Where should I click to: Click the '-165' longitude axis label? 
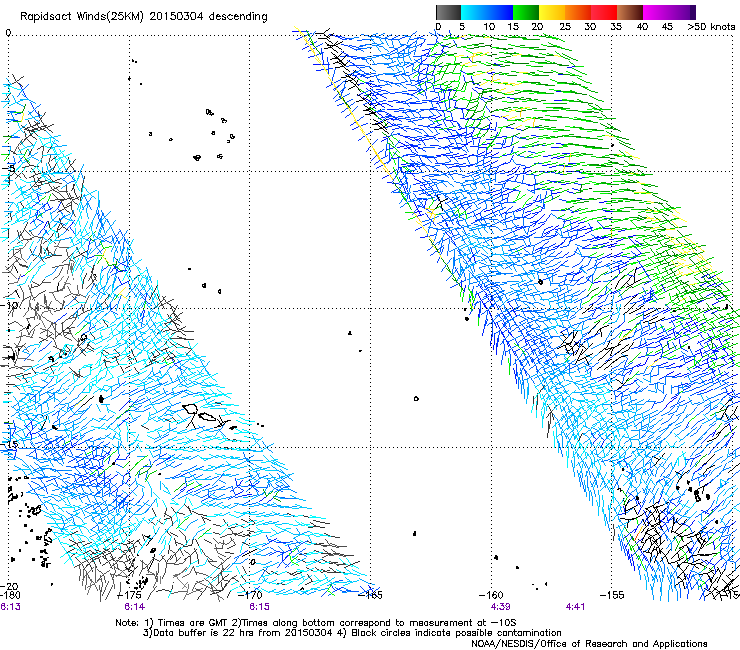point(370,595)
